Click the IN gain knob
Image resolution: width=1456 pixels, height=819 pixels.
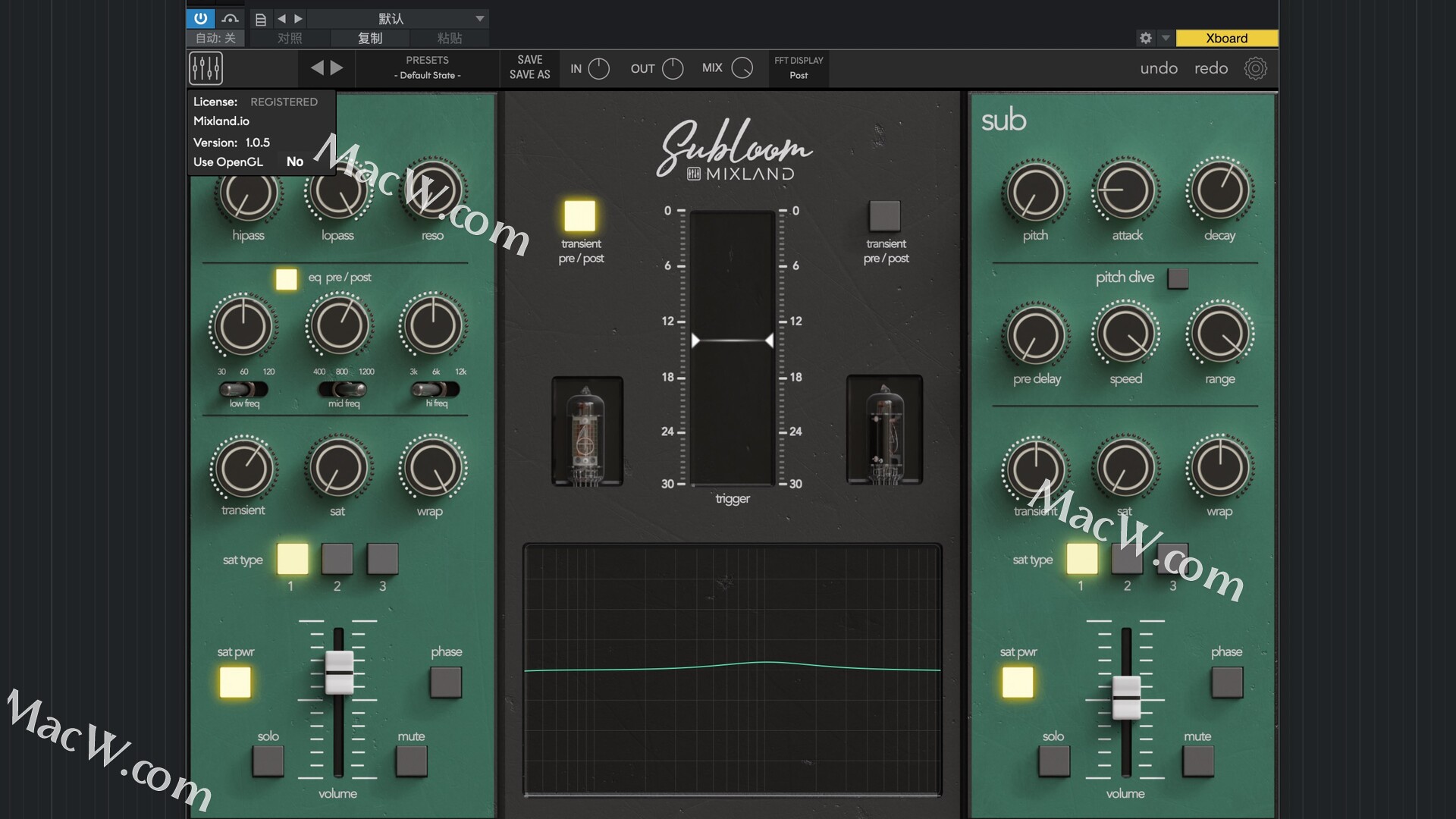coord(599,69)
